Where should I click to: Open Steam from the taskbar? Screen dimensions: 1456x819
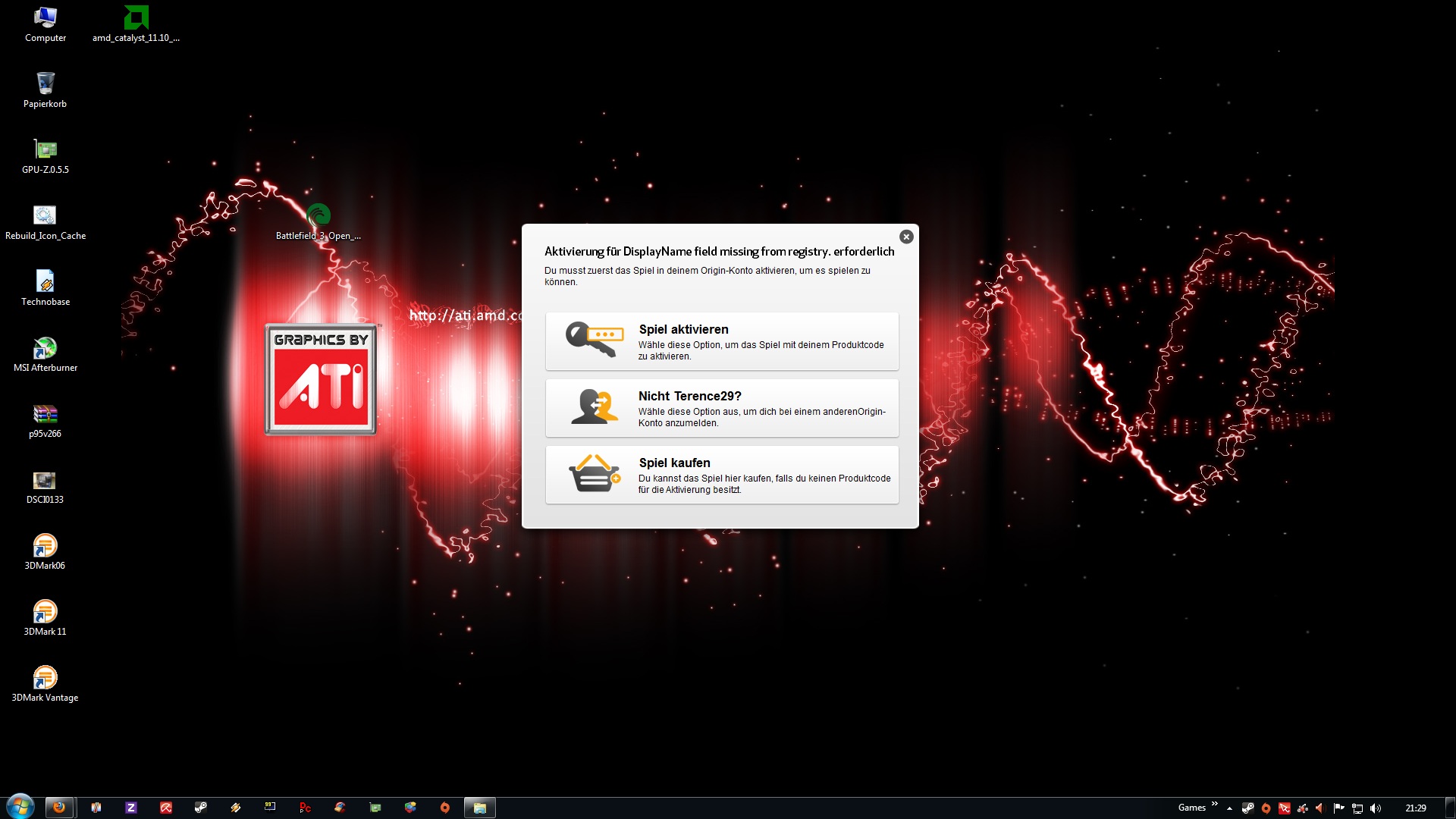click(x=200, y=808)
